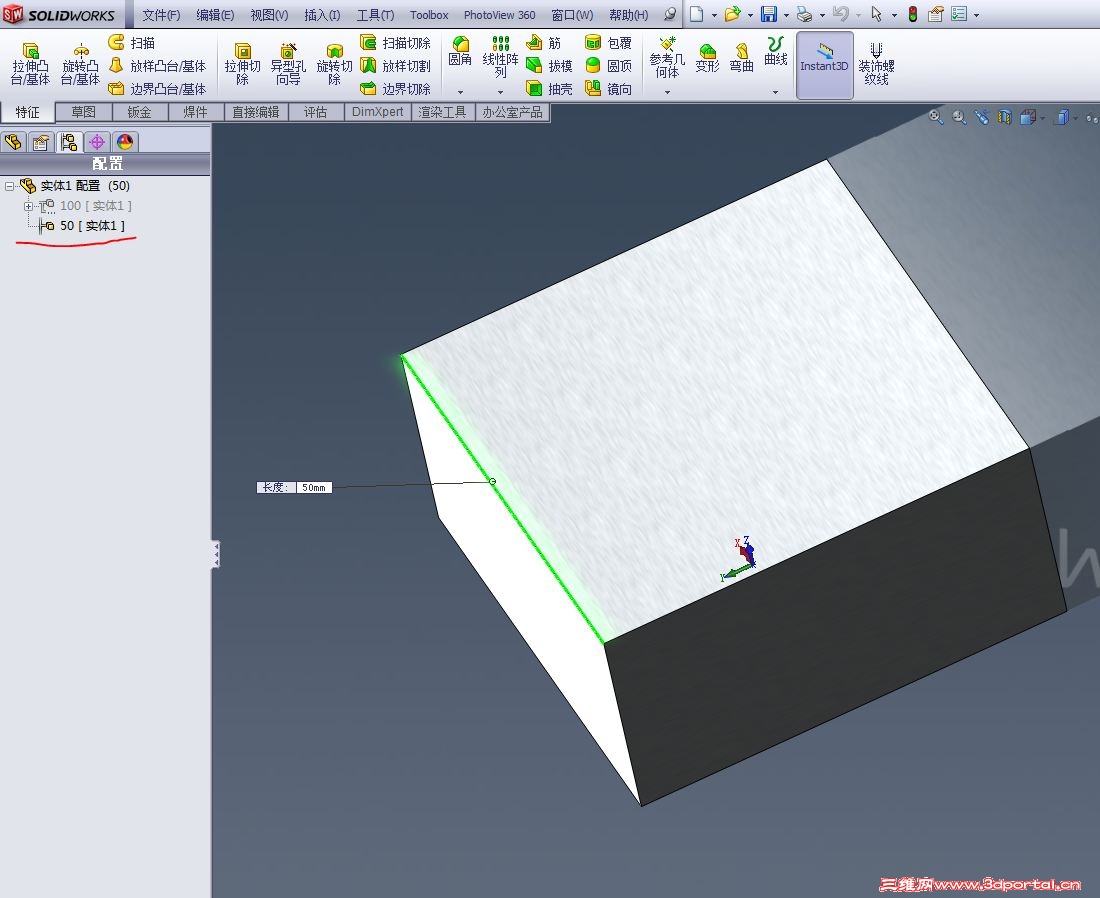
Task: Switch to the 评估 tab
Action: pos(316,112)
